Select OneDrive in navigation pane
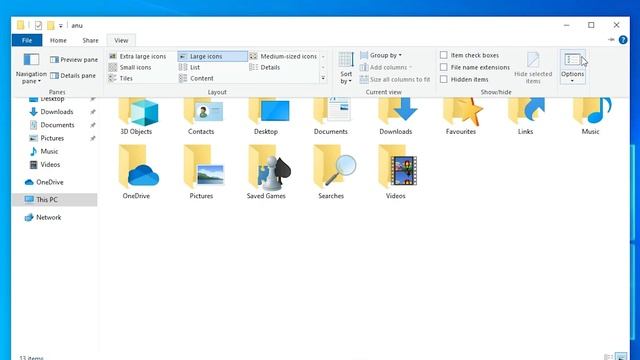The width and height of the screenshot is (640, 360). pos(49,182)
